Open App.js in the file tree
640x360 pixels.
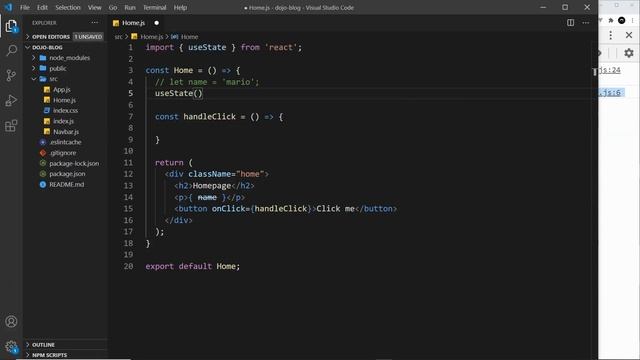click(x=62, y=89)
